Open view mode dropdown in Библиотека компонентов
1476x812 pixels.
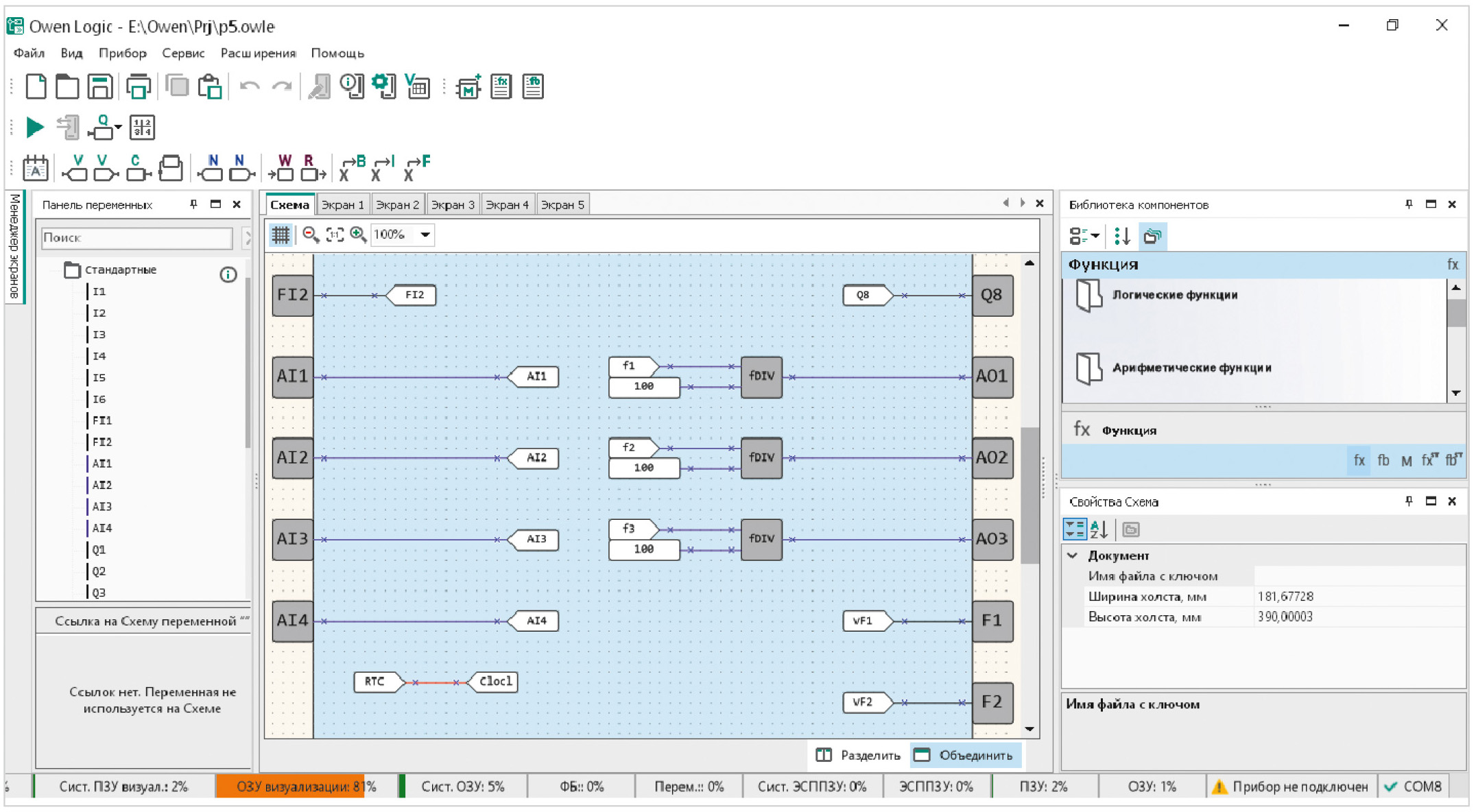(1084, 236)
